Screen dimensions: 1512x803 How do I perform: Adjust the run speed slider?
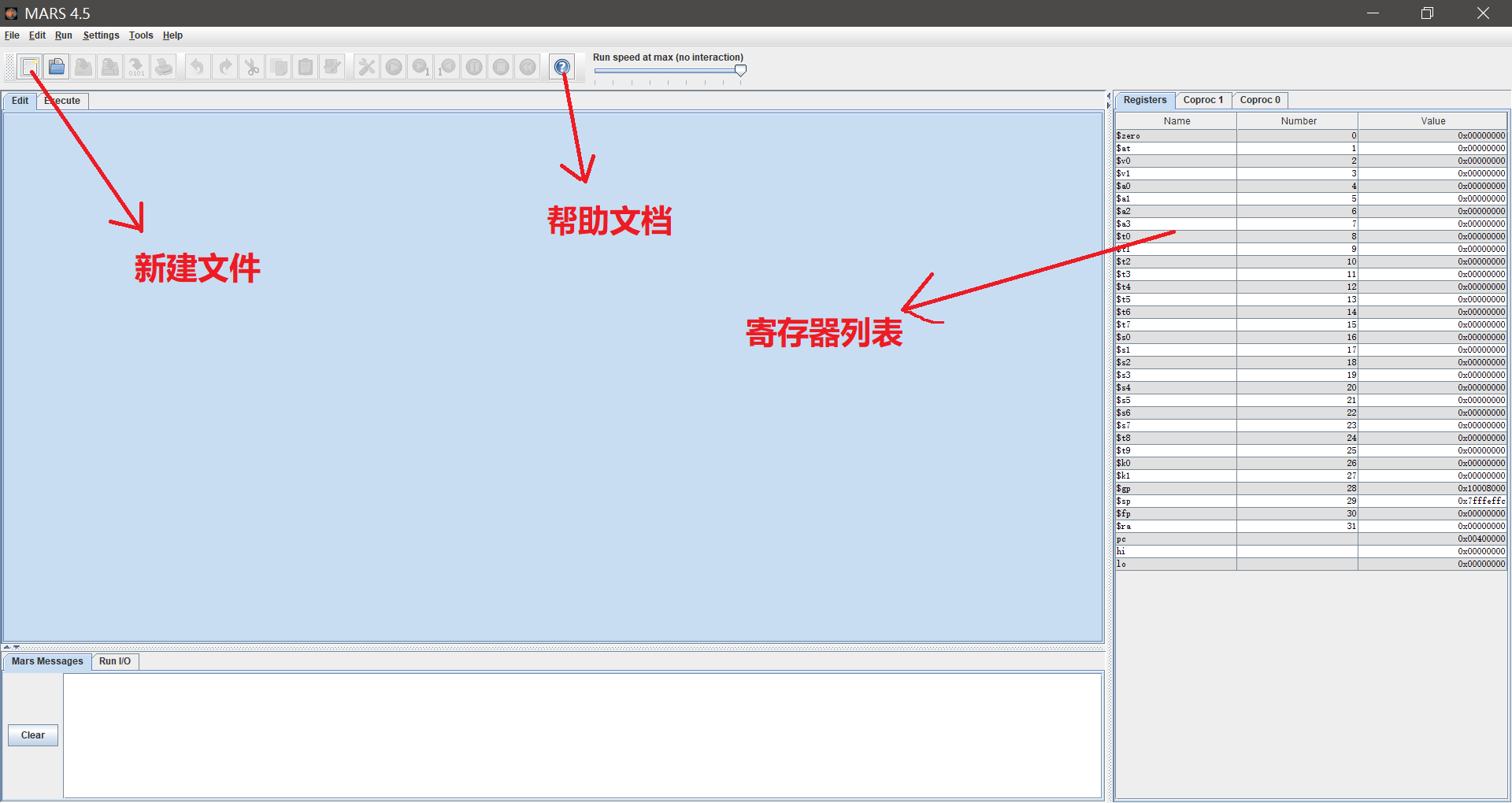click(739, 70)
